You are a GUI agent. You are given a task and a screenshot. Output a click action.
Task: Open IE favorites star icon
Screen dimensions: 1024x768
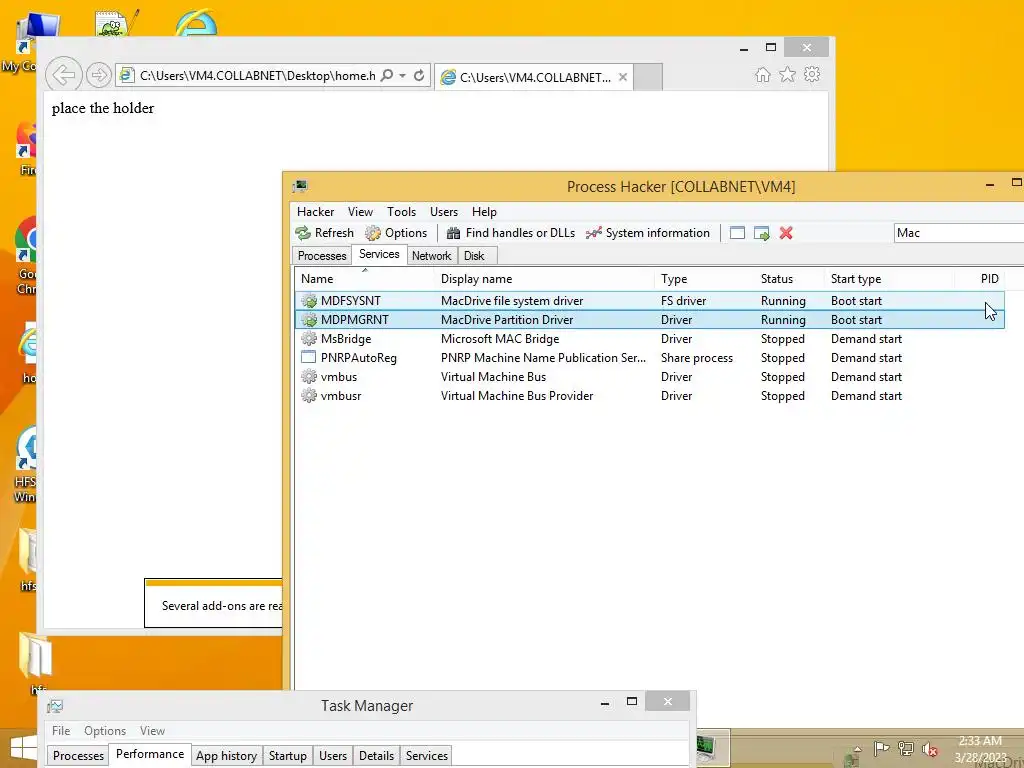coord(788,74)
